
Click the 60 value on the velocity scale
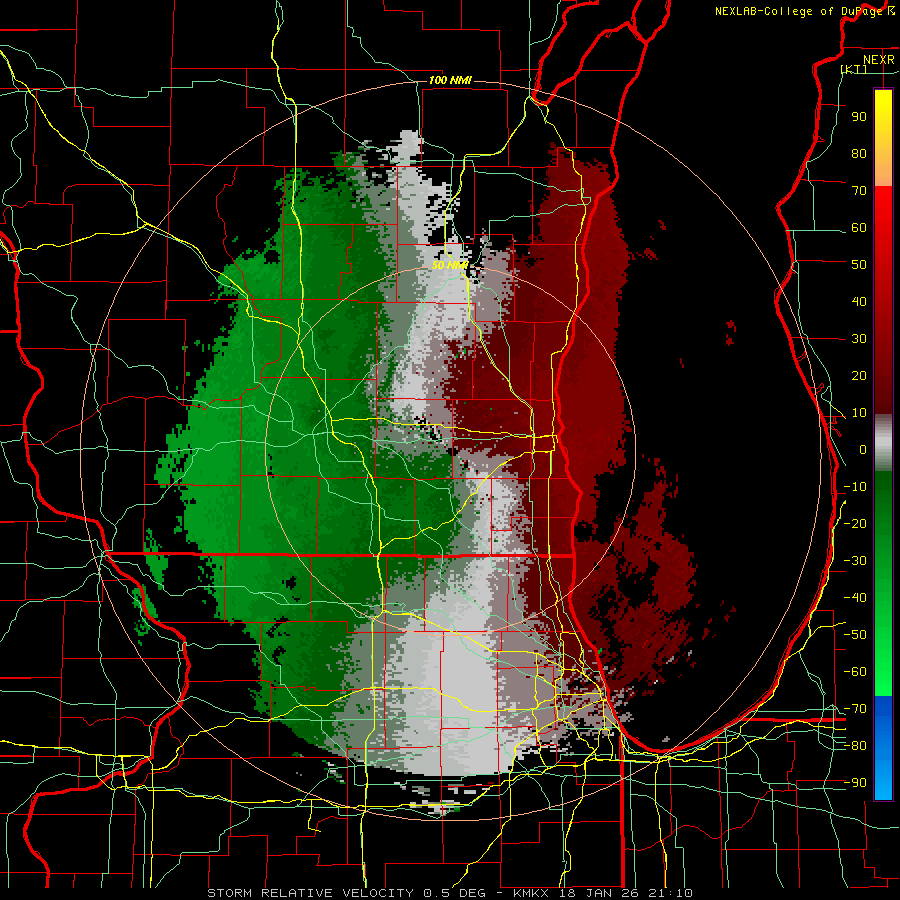pos(859,227)
